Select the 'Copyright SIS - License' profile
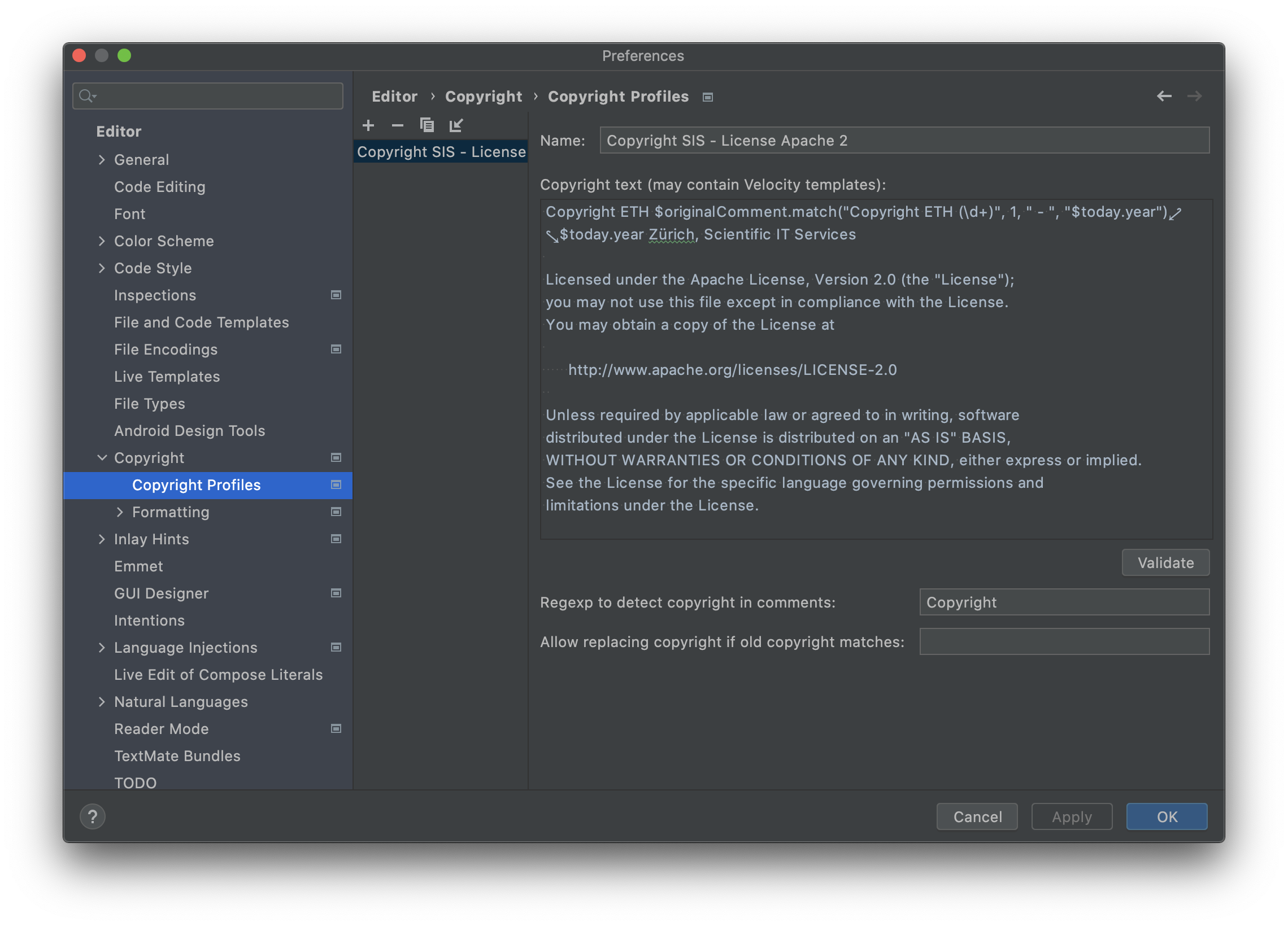The height and width of the screenshot is (926, 1288). pos(441,151)
